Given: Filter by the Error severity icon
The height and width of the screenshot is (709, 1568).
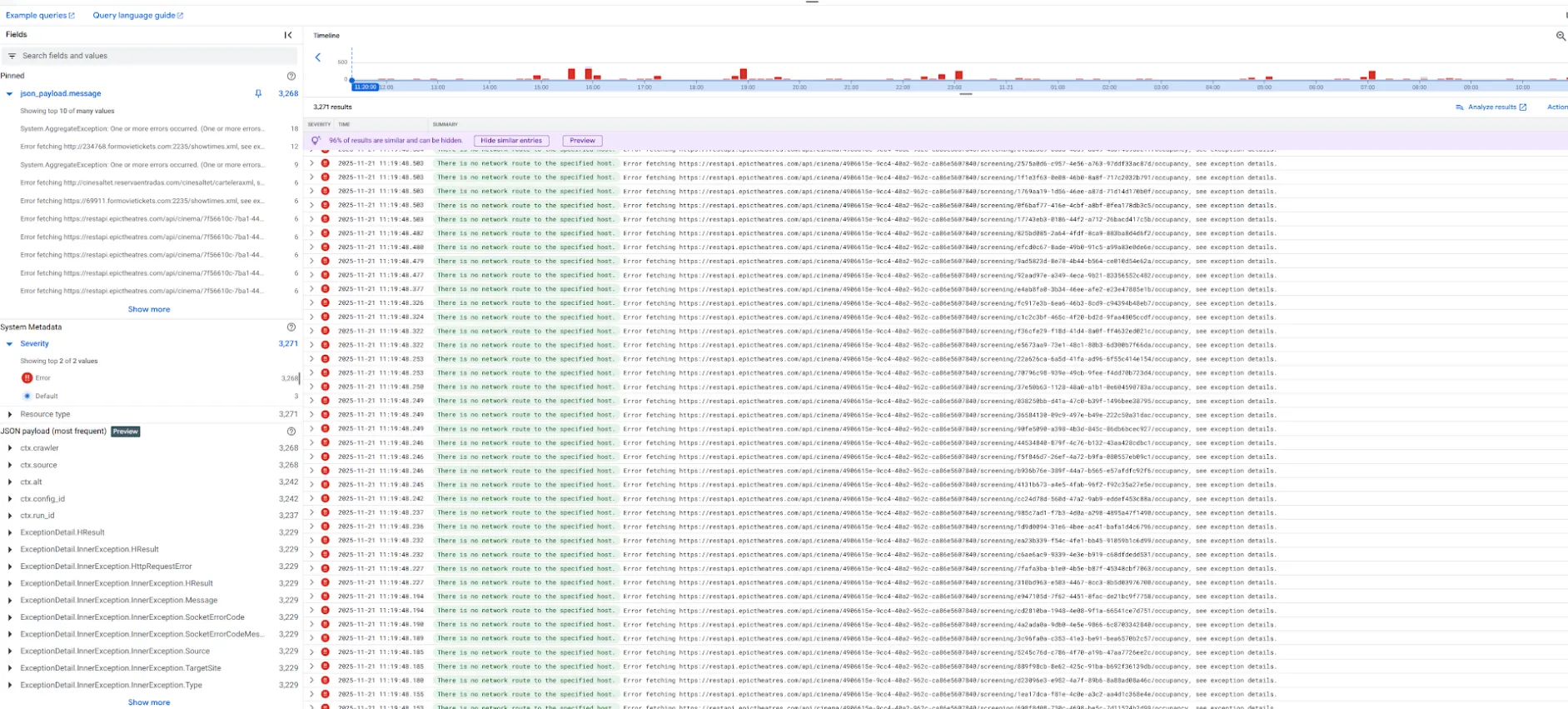Looking at the screenshot, I should [x=27, y=378].
